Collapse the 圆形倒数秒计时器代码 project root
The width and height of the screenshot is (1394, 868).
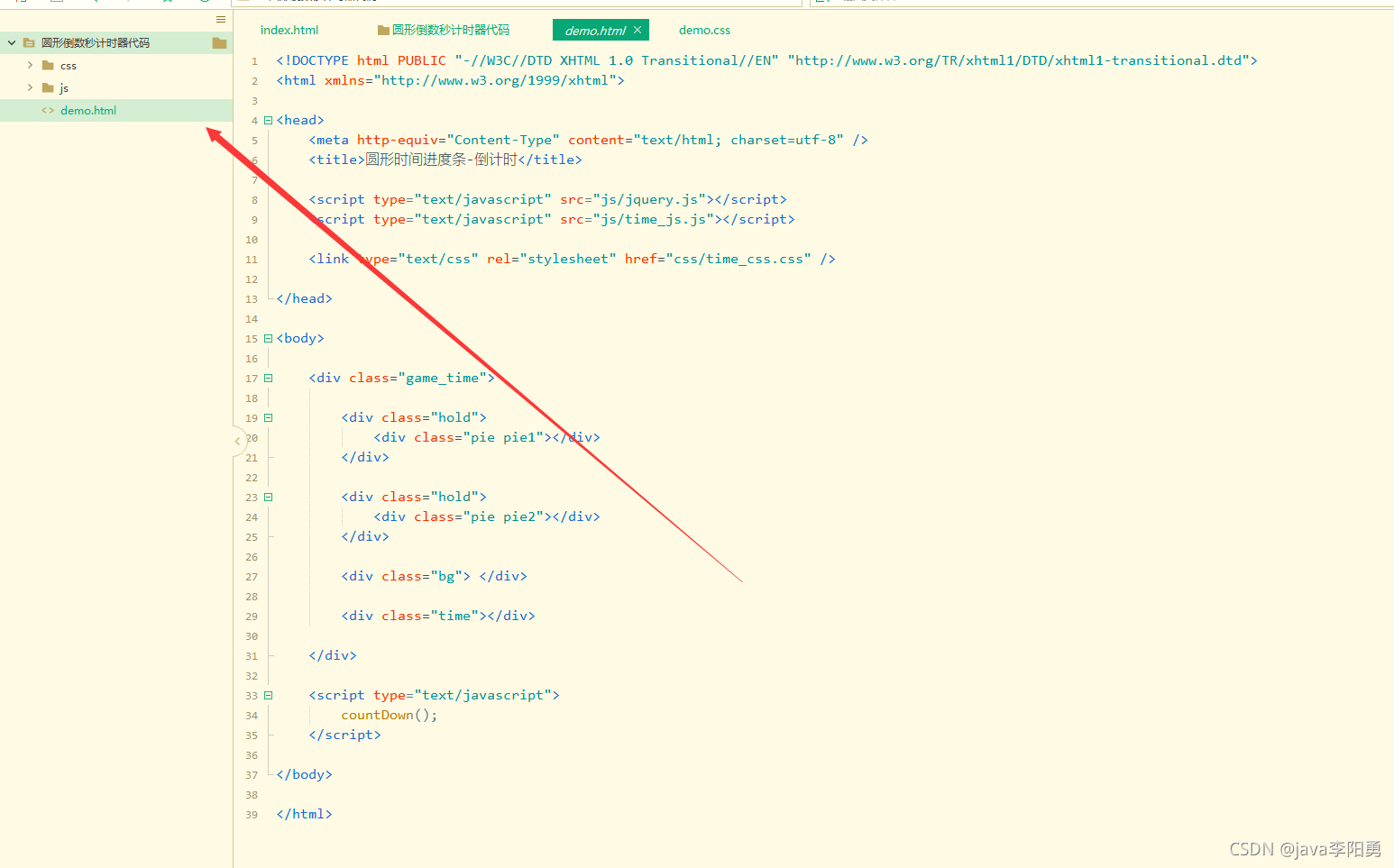tap(12, 42)
